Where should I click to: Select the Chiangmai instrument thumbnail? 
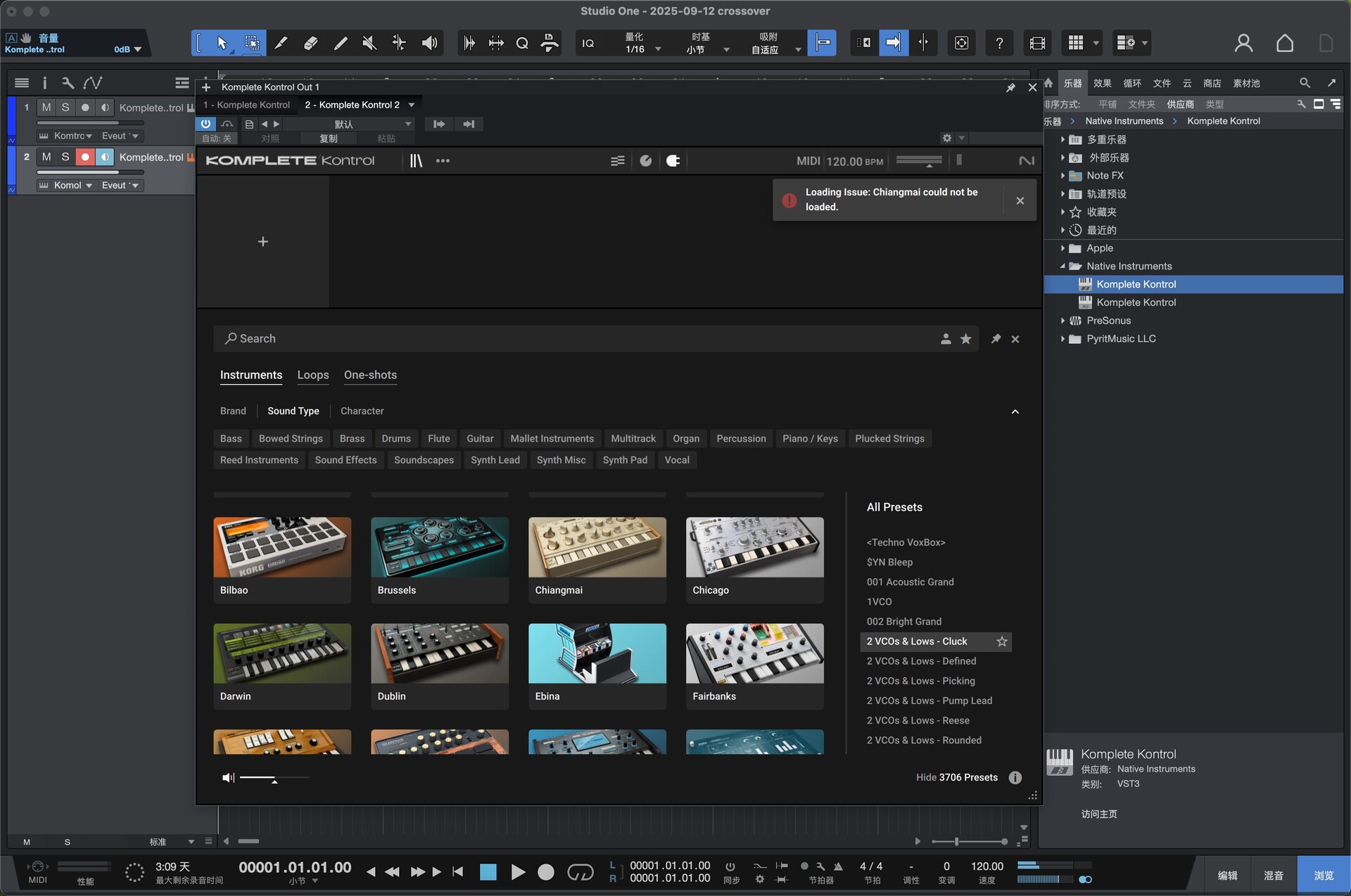[x=597, y=547]
